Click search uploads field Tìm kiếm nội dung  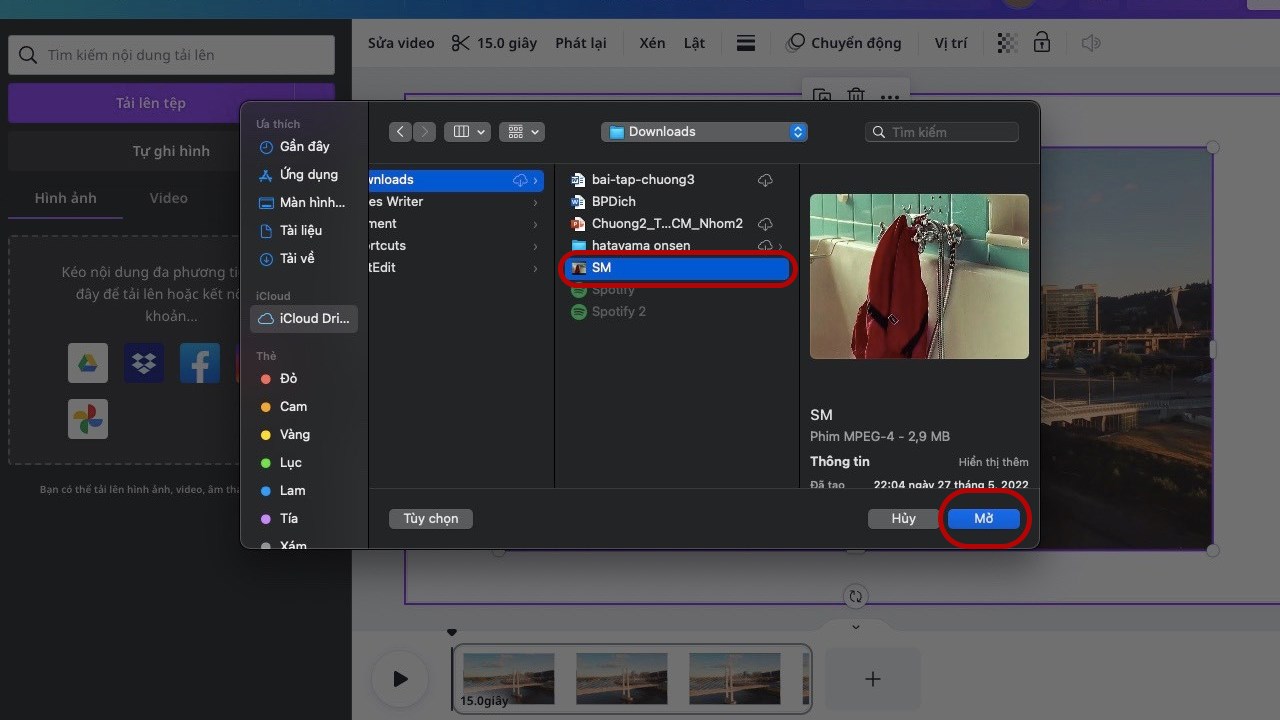[x=171, y=55]
